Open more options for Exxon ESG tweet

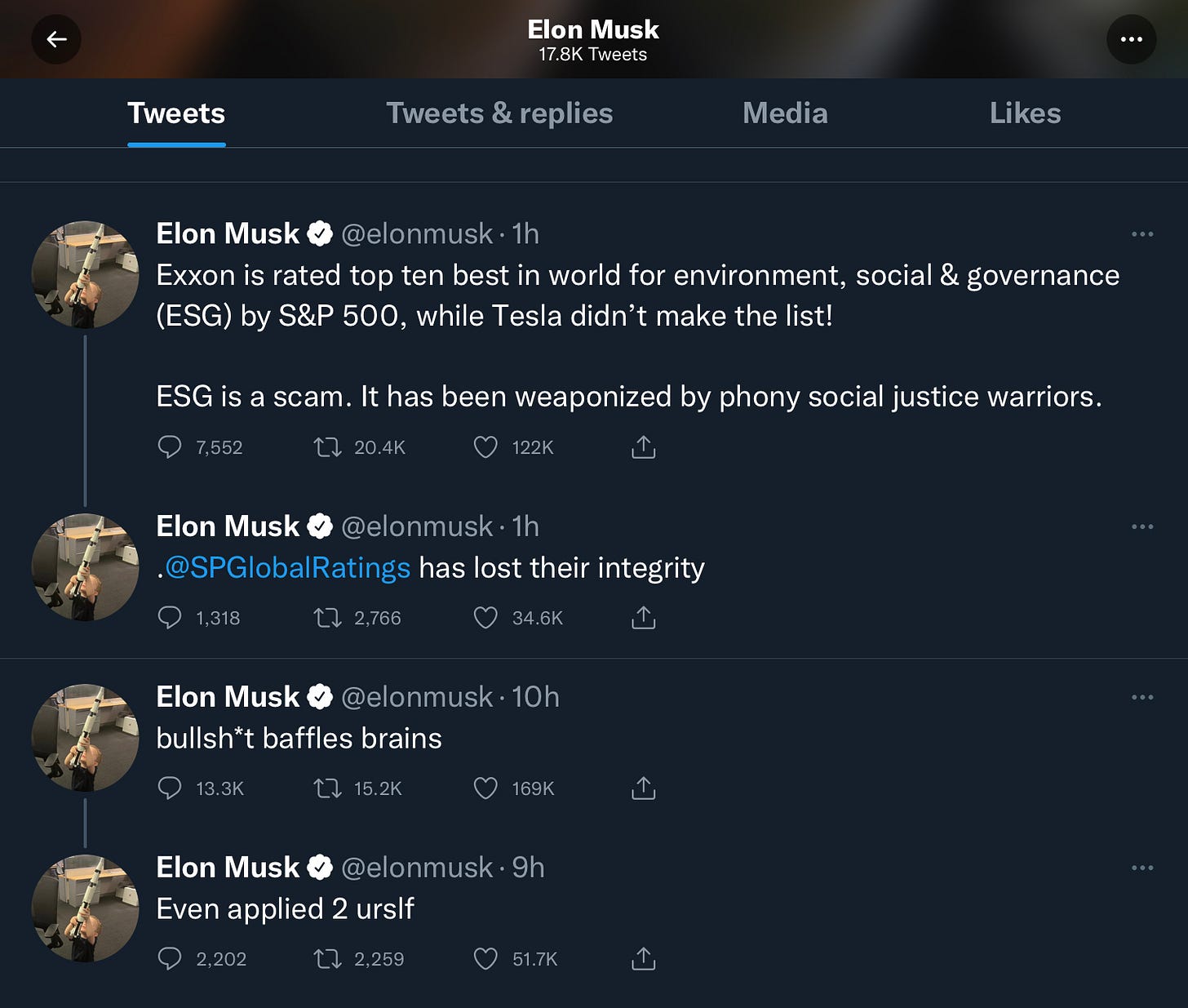(x=1142, y=234)
